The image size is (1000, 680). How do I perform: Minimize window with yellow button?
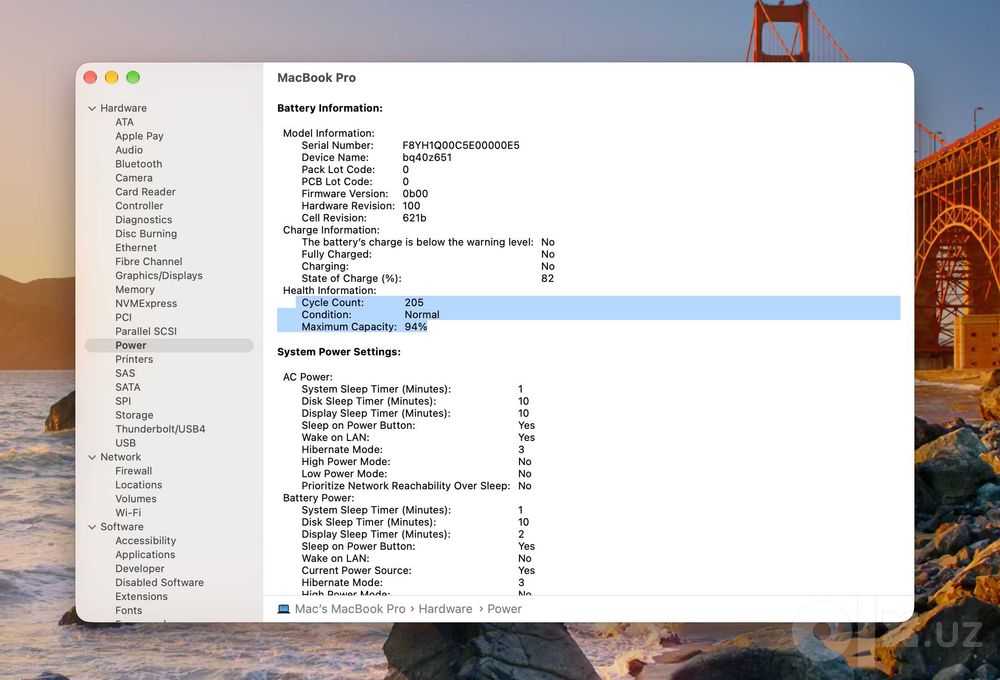point(112,77)
